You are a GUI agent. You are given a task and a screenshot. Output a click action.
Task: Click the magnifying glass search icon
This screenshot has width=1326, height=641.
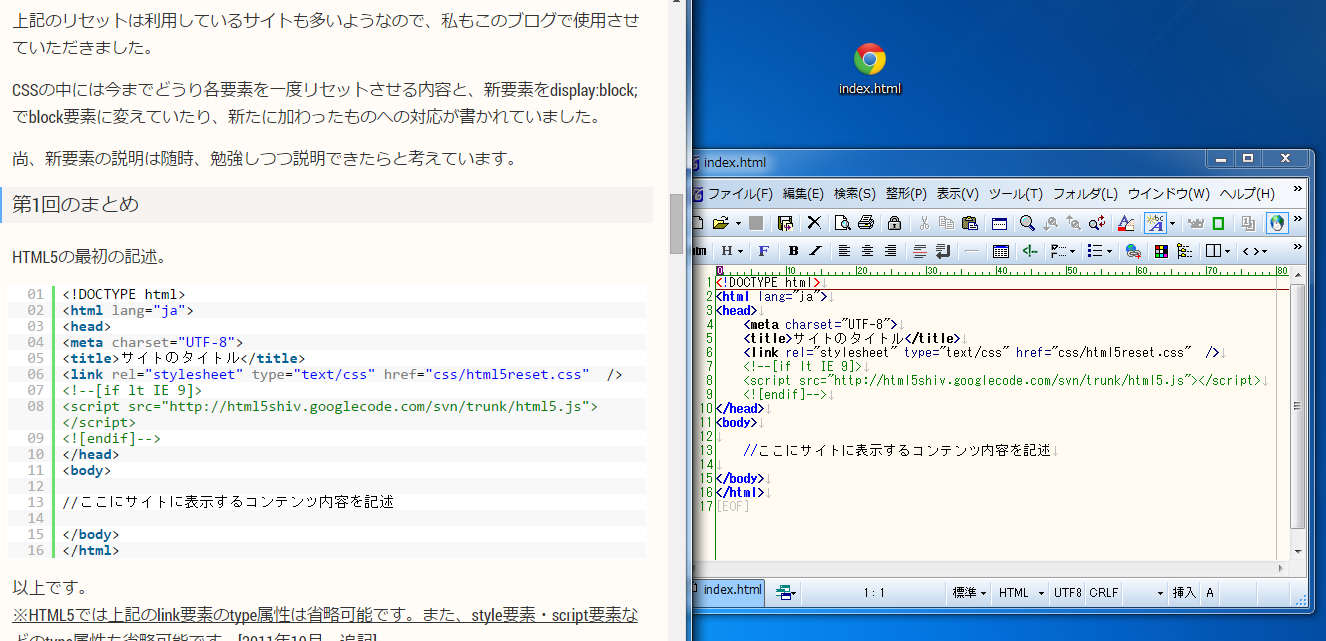click(x=1027, y=223)
